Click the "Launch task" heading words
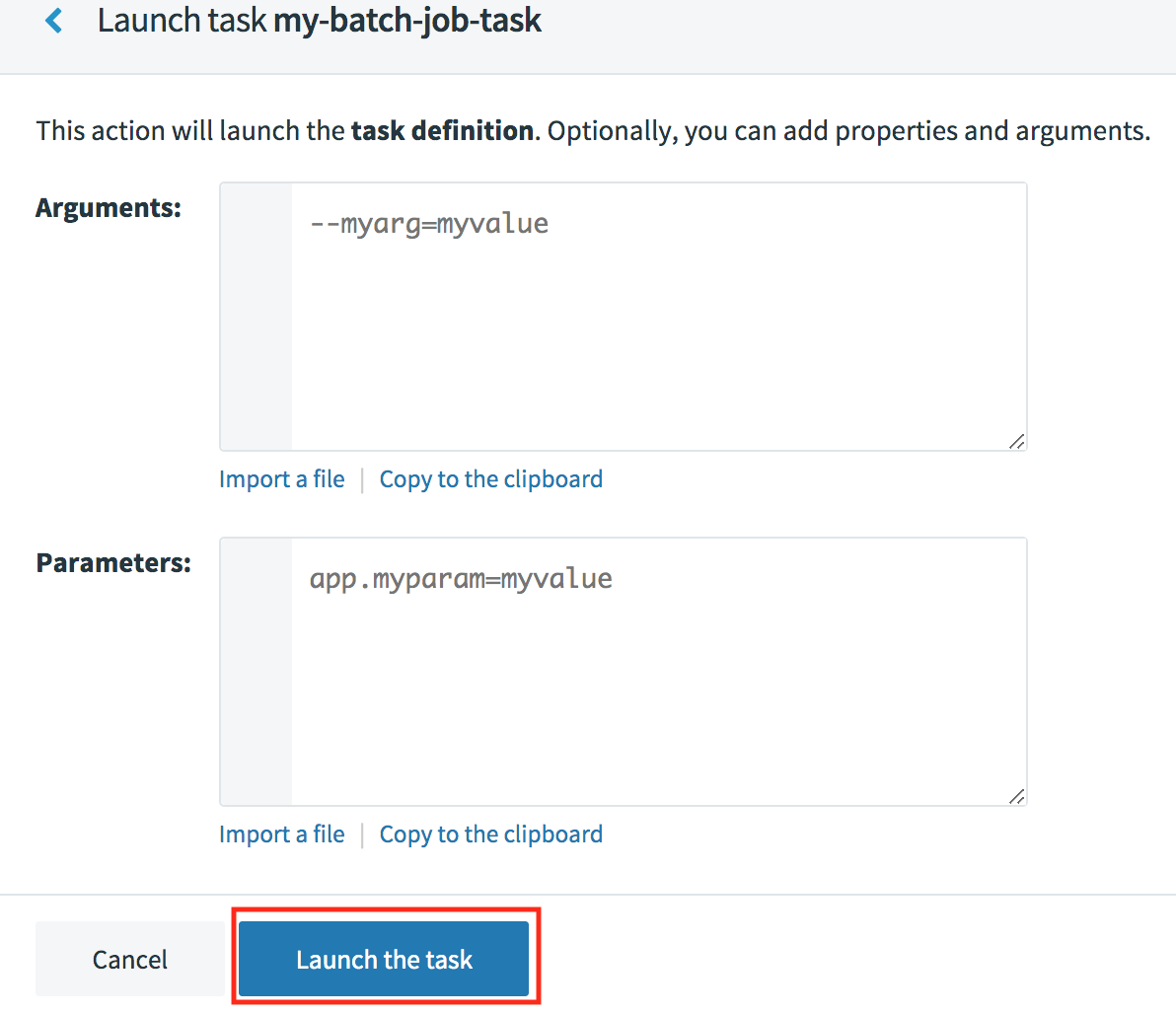1176x1014 pixels. [x=182, y=21]
